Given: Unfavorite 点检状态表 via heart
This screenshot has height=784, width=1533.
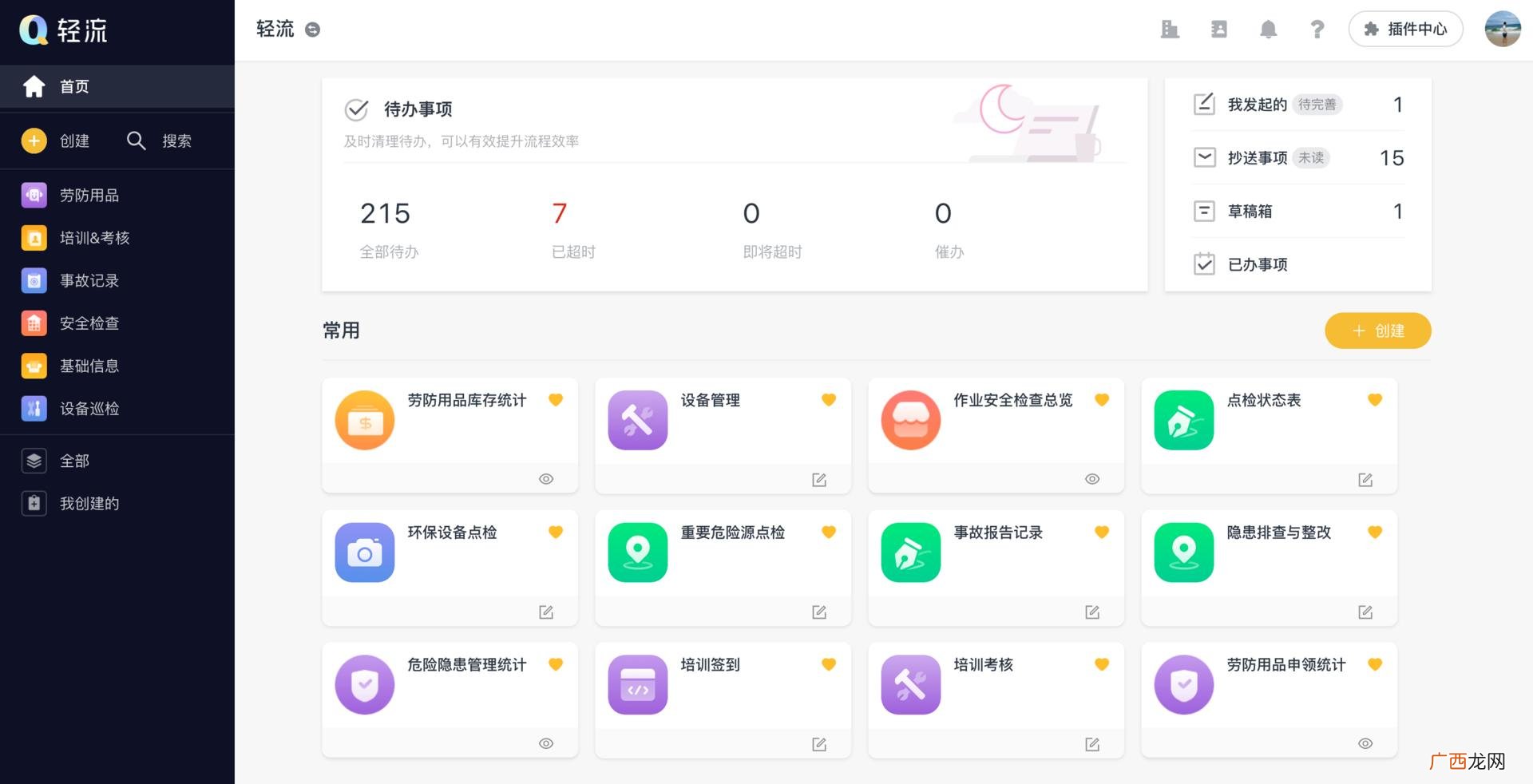Looking at the screenshot, I should click(x=1375, y=400).
